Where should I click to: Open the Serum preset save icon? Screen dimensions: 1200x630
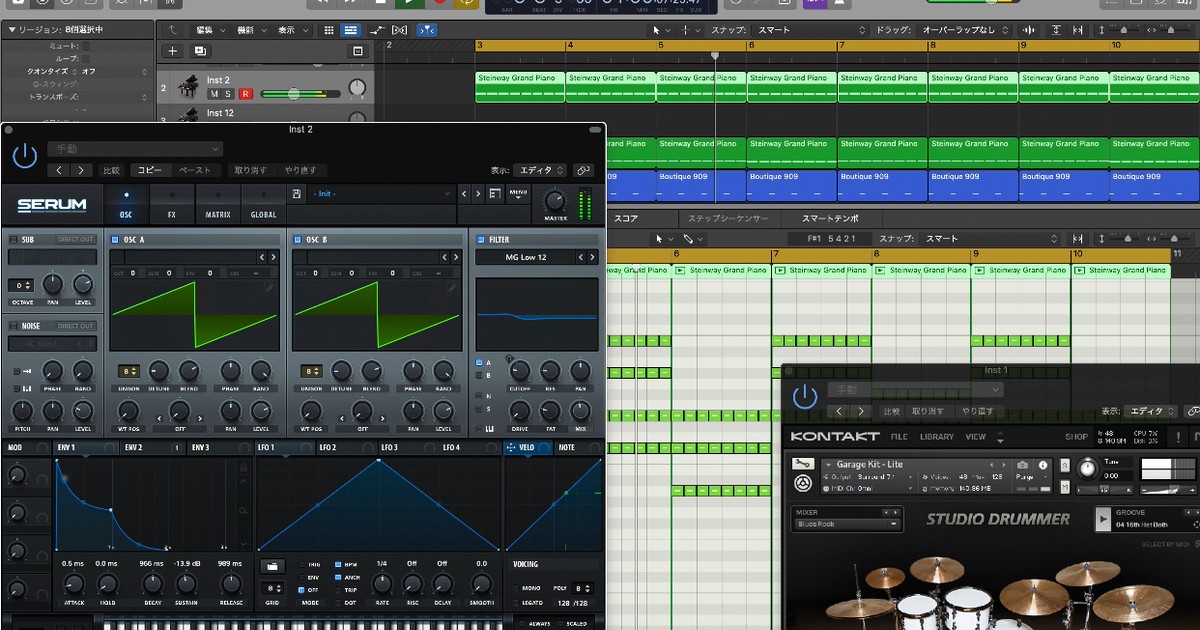(x=297, y=194)
